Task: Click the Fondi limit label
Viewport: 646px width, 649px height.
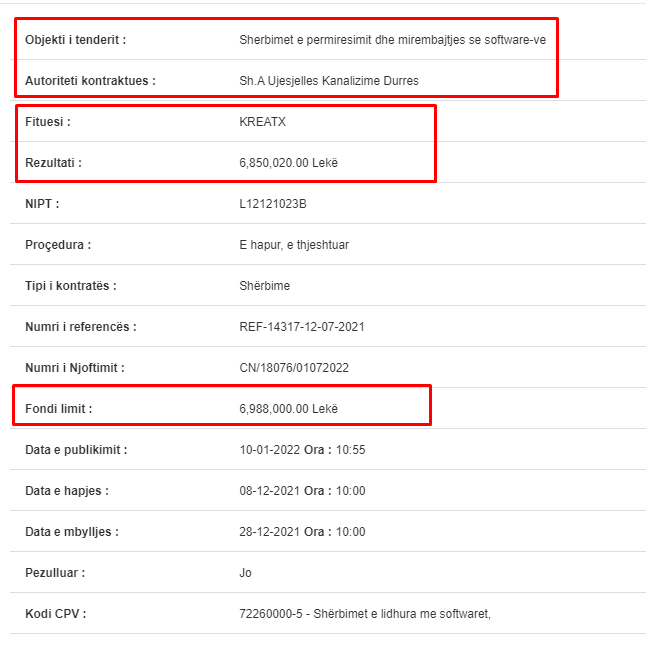Action: pos(58,409)
